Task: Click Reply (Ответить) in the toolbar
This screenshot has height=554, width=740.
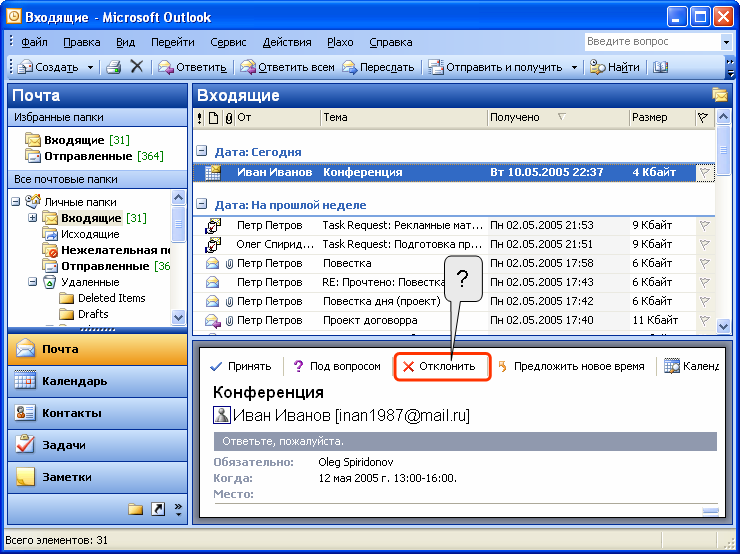Action: click(192, 67)
